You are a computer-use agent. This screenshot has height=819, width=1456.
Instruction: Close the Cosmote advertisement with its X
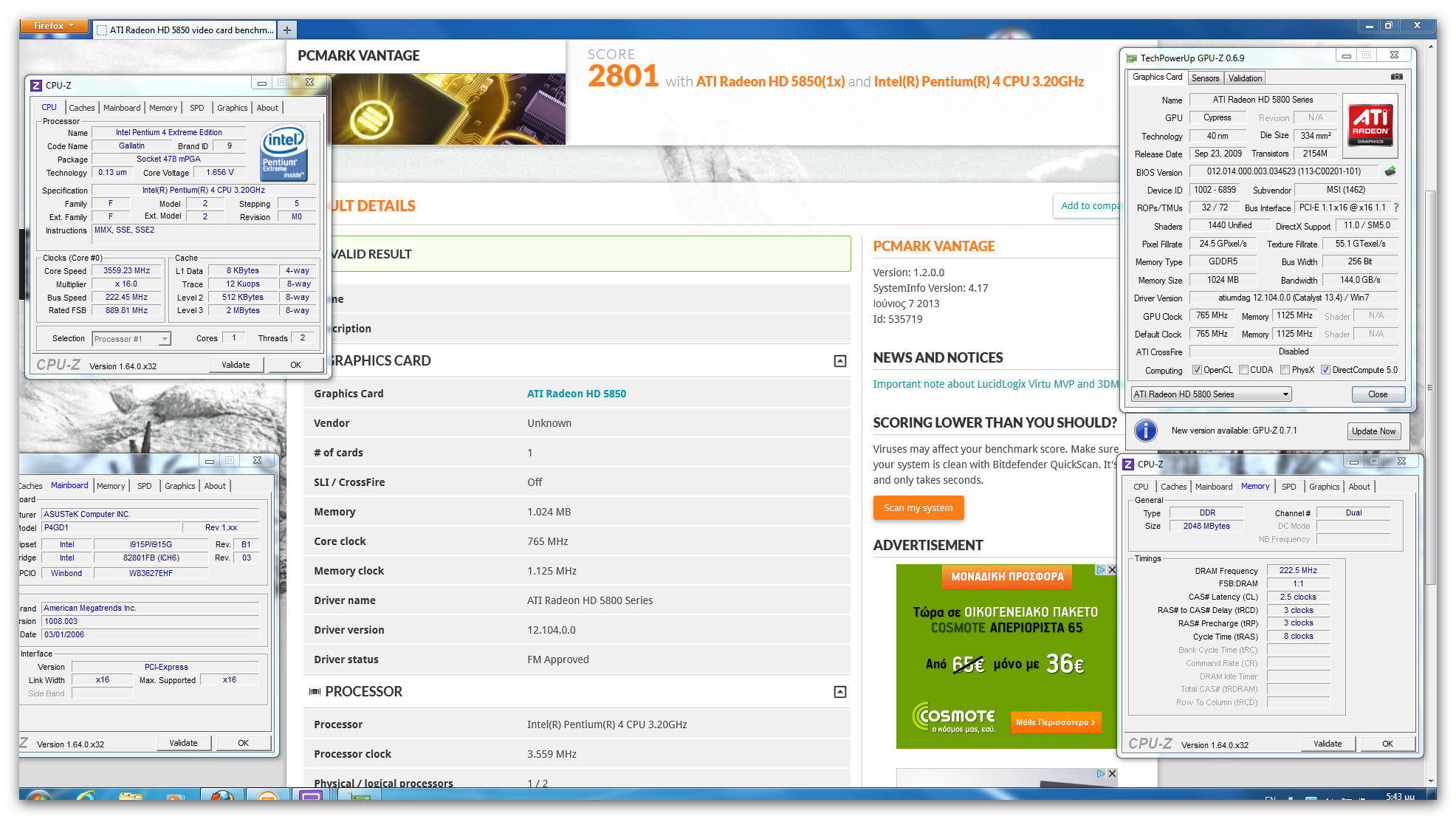click(x=1112, y=570)
